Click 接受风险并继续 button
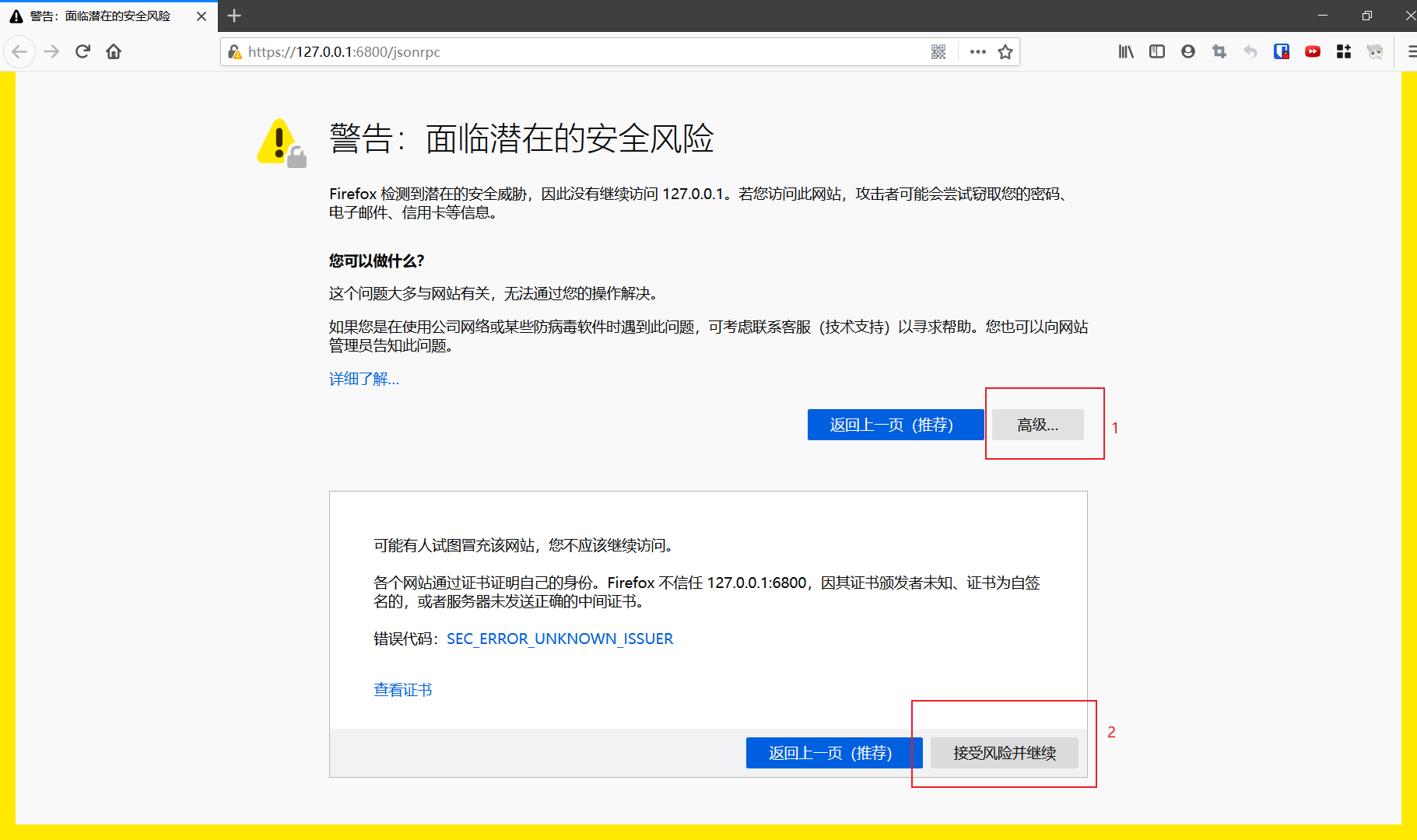This screenshot has width=1417, height=840. (1004, 753)
